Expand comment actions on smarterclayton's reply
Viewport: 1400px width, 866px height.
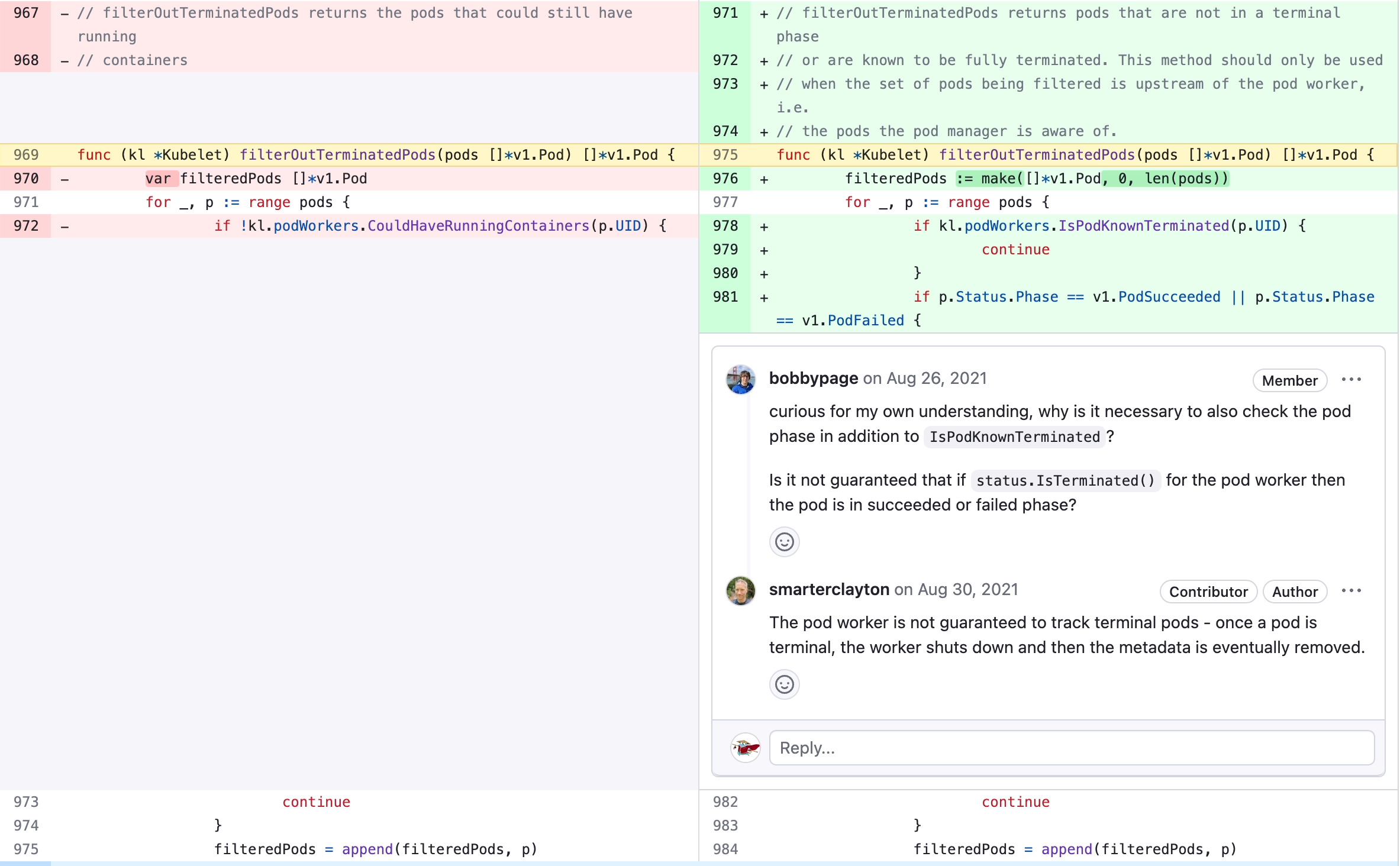1352,590
